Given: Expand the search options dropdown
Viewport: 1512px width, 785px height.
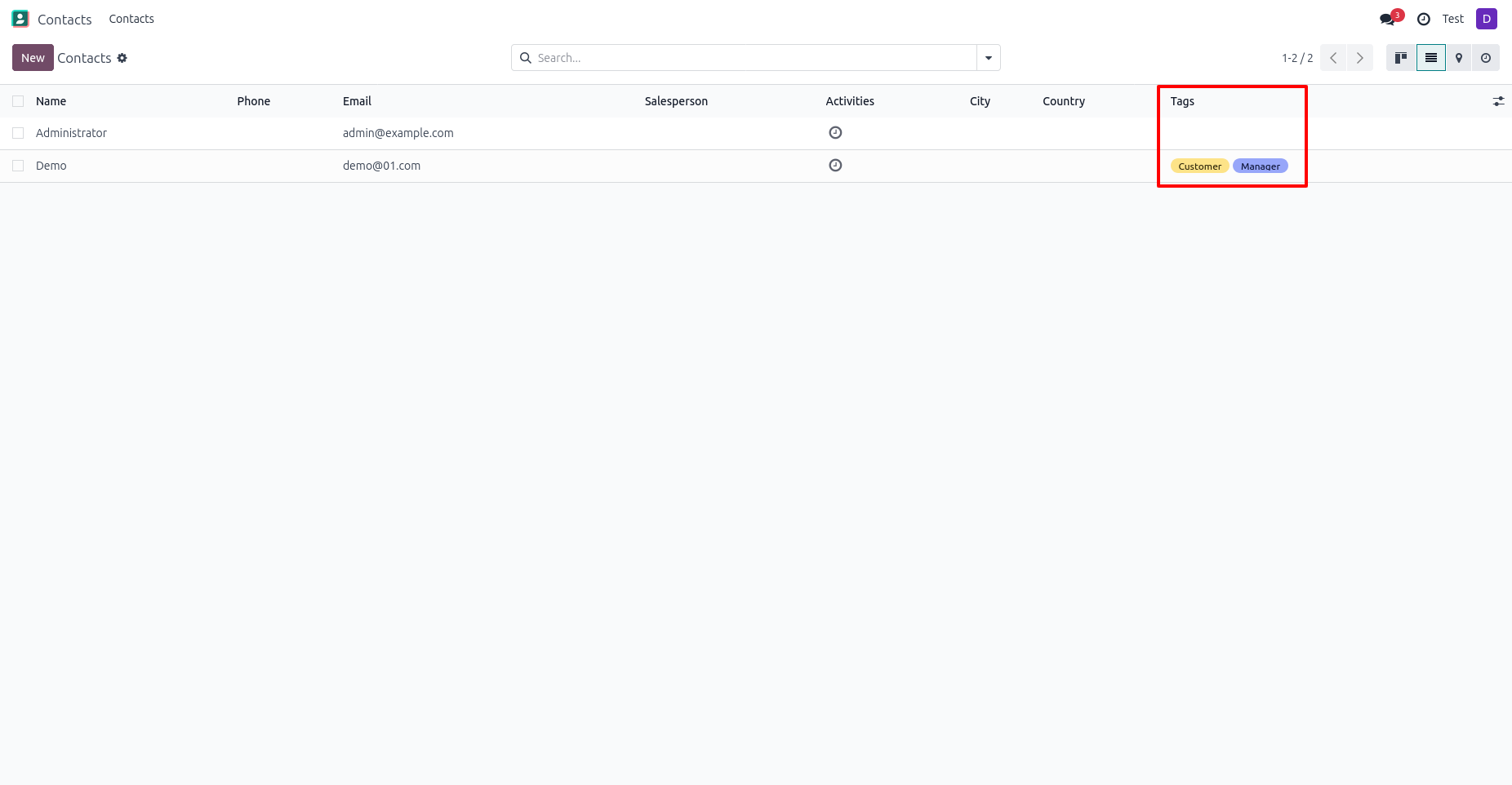Looking at the screenshot, I should tap(989, 58).
